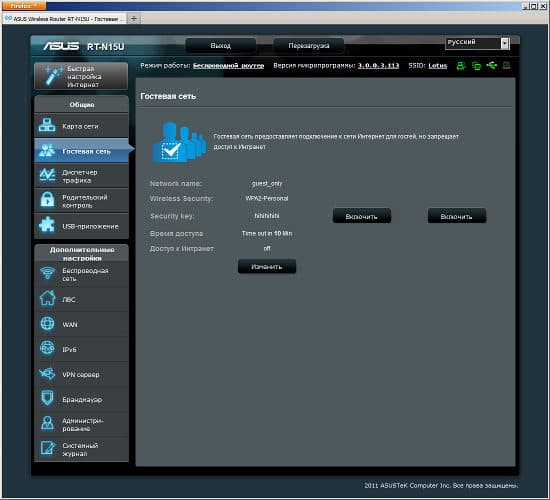Open the Русский language dropdown
Image resolution: width=550 pixels, height=500 pixels.
[477, 43]
